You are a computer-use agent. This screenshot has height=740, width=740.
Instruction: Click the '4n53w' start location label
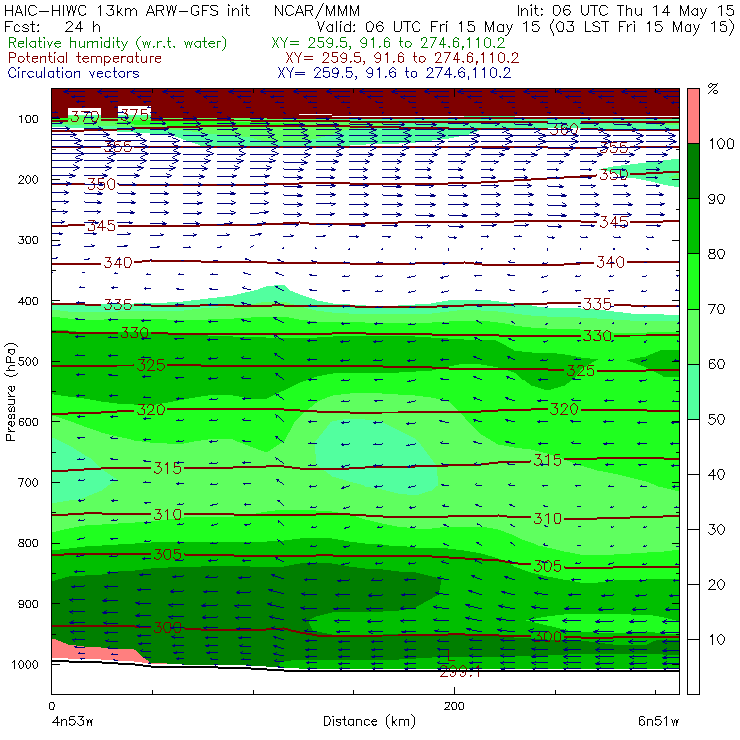(x=73, y=722)
